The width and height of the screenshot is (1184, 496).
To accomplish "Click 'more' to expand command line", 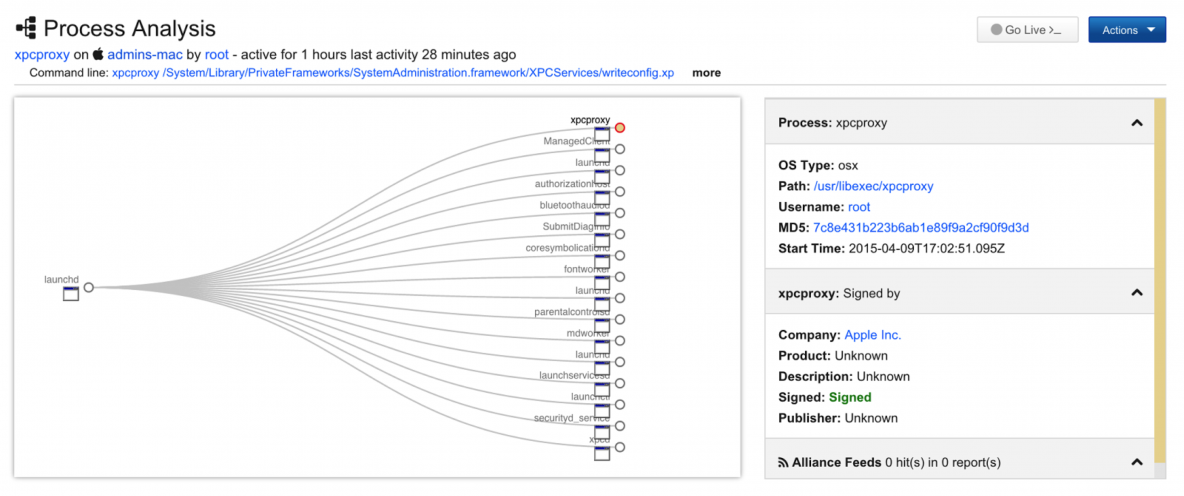I will point(706,73).
